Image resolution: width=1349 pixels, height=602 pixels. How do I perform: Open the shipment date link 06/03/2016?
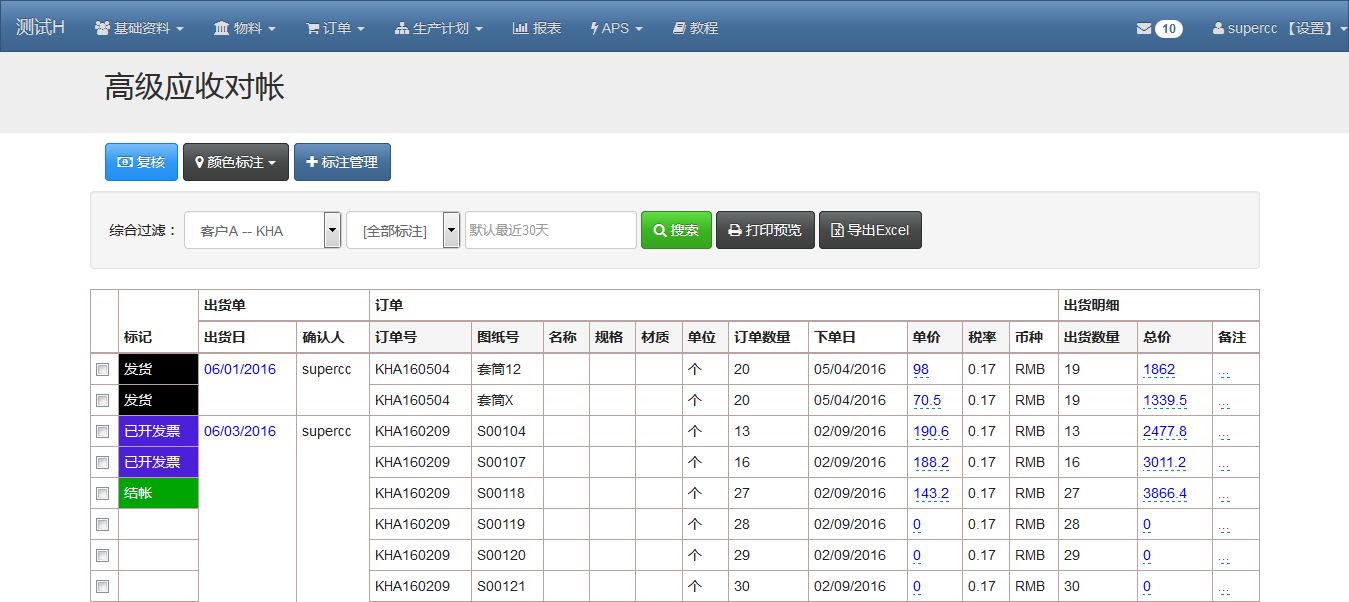tap(241, 431)
